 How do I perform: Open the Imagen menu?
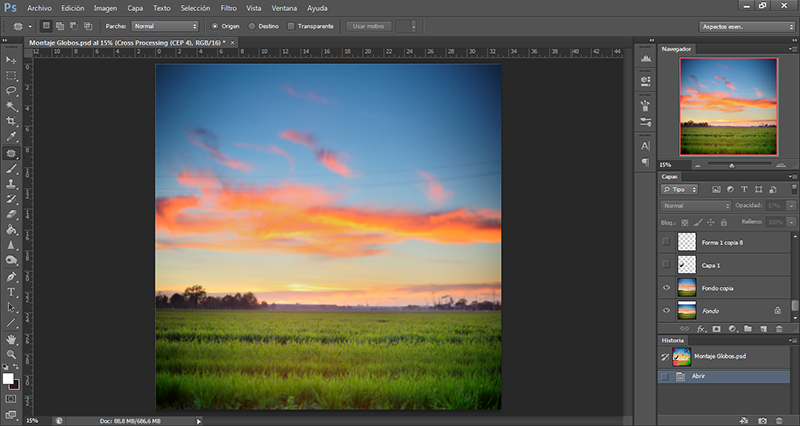(x=105, y=8)
